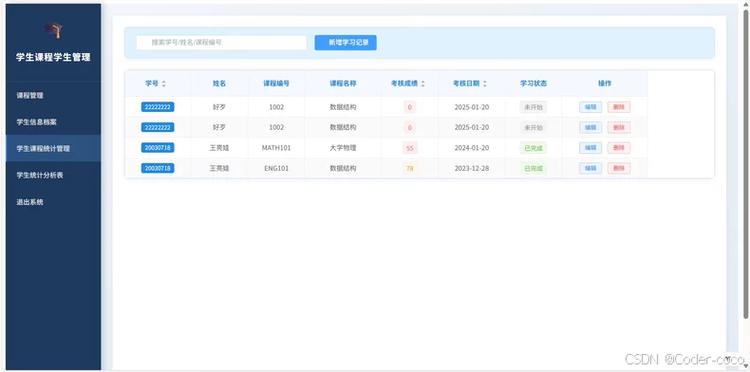Click the 学生课程学生管理 sidebar title
Screen dimensions: 750x372
coord(53,57)
